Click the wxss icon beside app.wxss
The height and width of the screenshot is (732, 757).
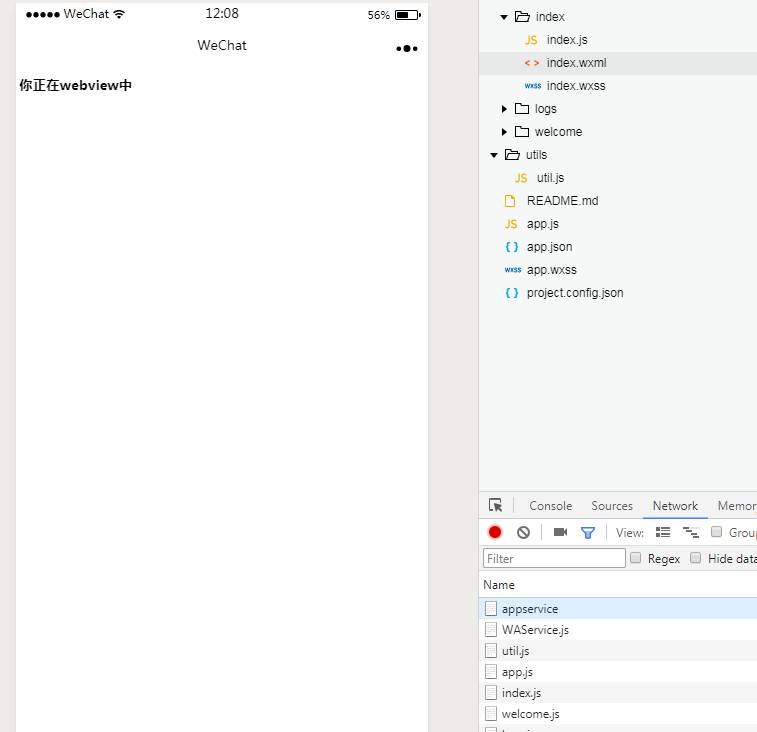(x=513, y=270)
